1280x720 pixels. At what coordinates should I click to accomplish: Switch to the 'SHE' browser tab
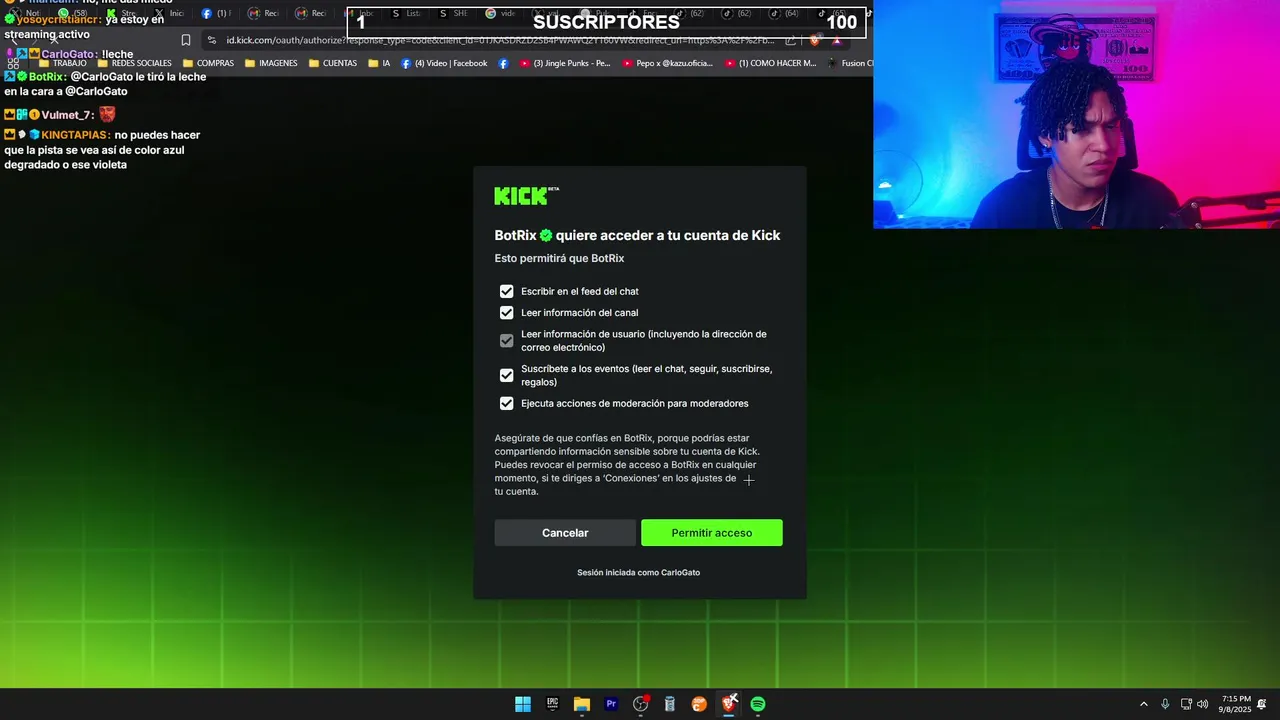tap(452, 13)
